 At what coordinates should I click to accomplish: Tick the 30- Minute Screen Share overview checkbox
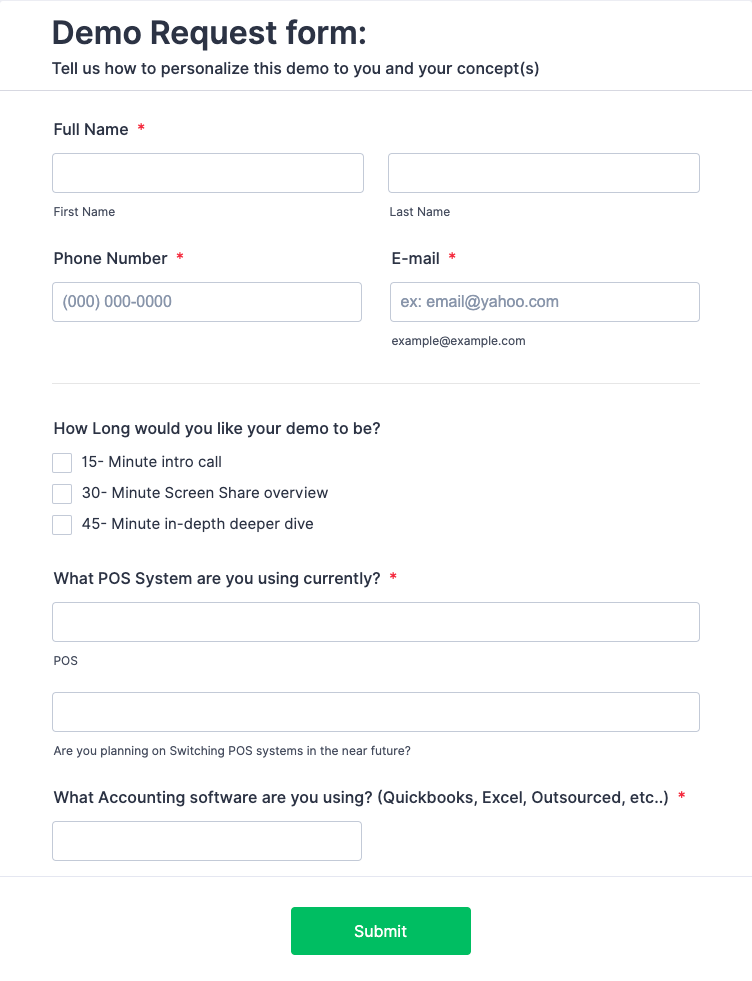pyautogui.click(x=62, y=494)
